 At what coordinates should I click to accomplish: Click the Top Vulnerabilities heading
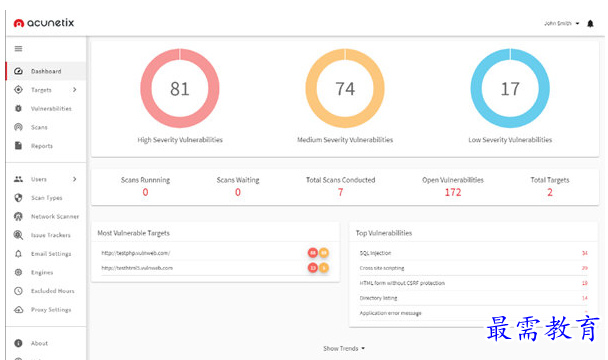click(384, 233)
